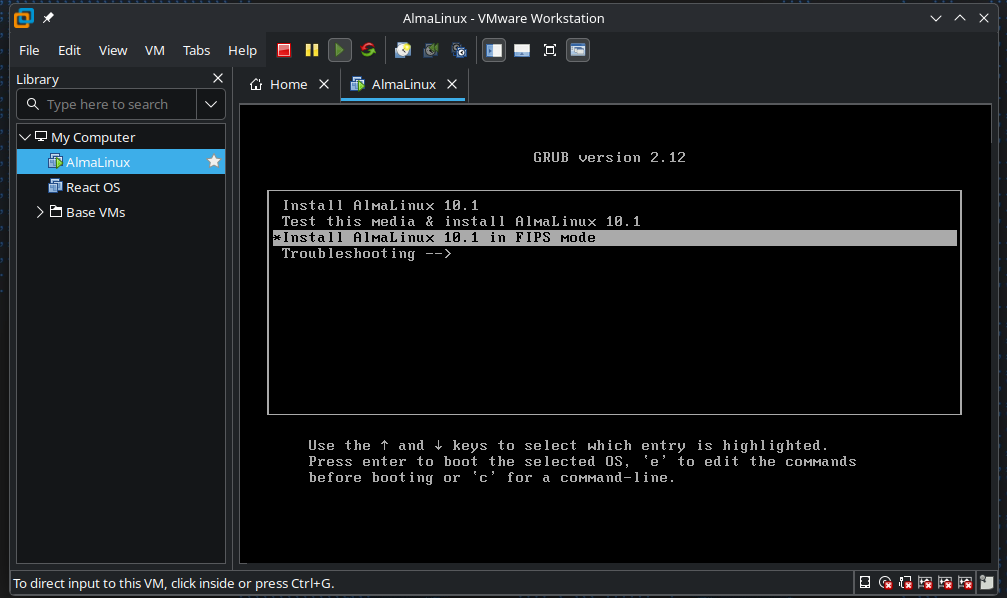The height and width of the screenshot is (598, 1007).
Task: Click the CD/DVD drive status icon
Action: tap(885, 582)
